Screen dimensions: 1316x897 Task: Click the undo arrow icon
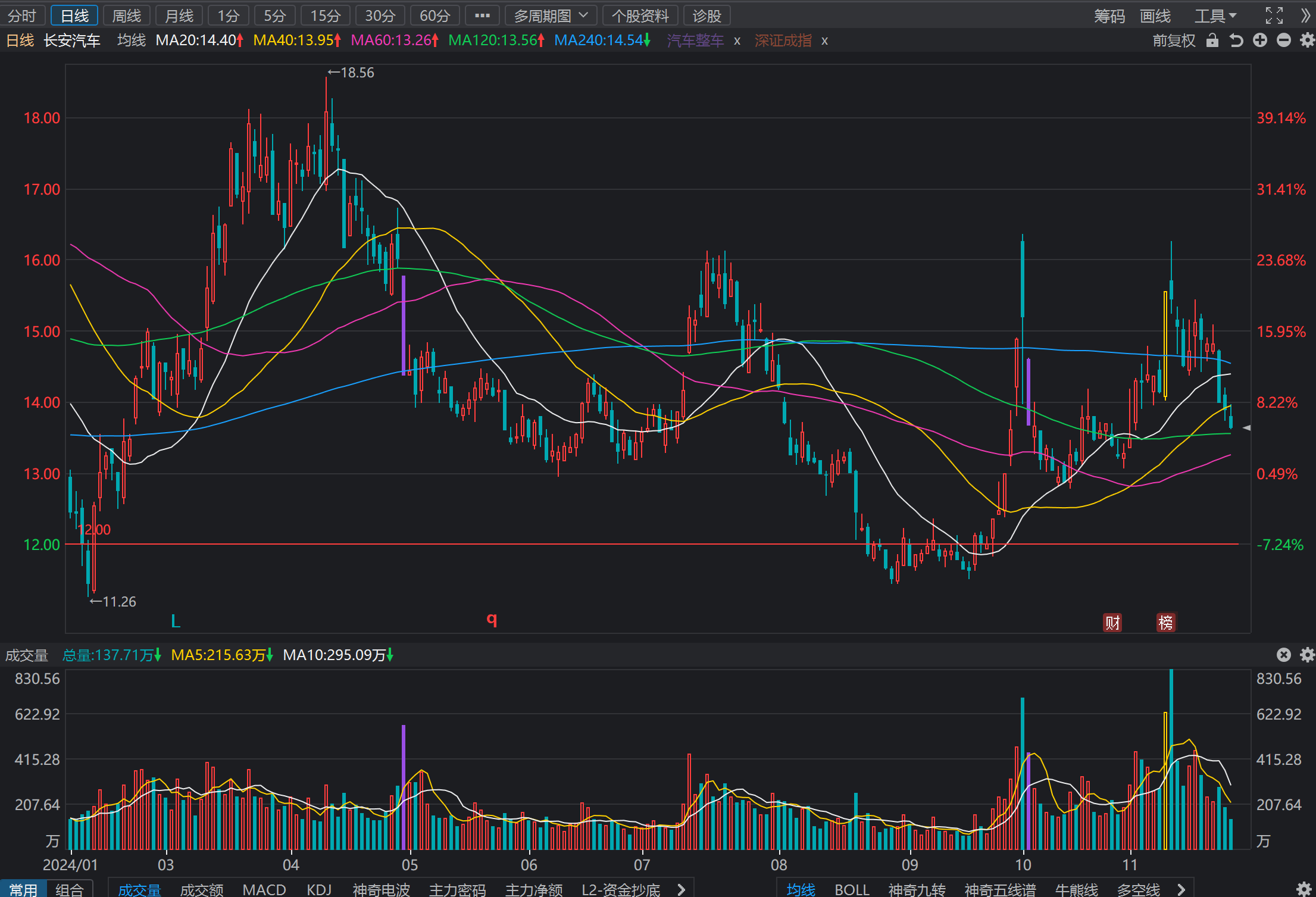click(x=1236, y=40)
